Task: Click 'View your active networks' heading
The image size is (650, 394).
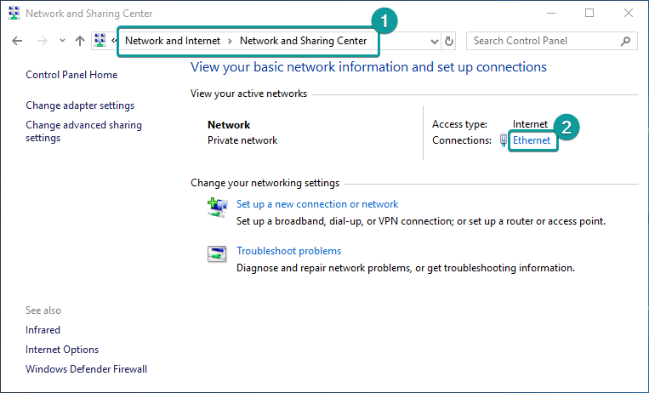Action: (249, 94)
